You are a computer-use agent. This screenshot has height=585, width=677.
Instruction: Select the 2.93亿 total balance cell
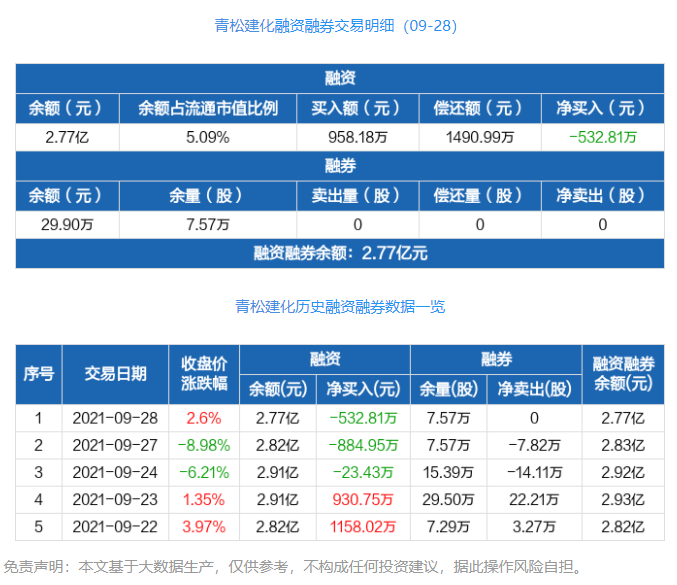[623, 500]
